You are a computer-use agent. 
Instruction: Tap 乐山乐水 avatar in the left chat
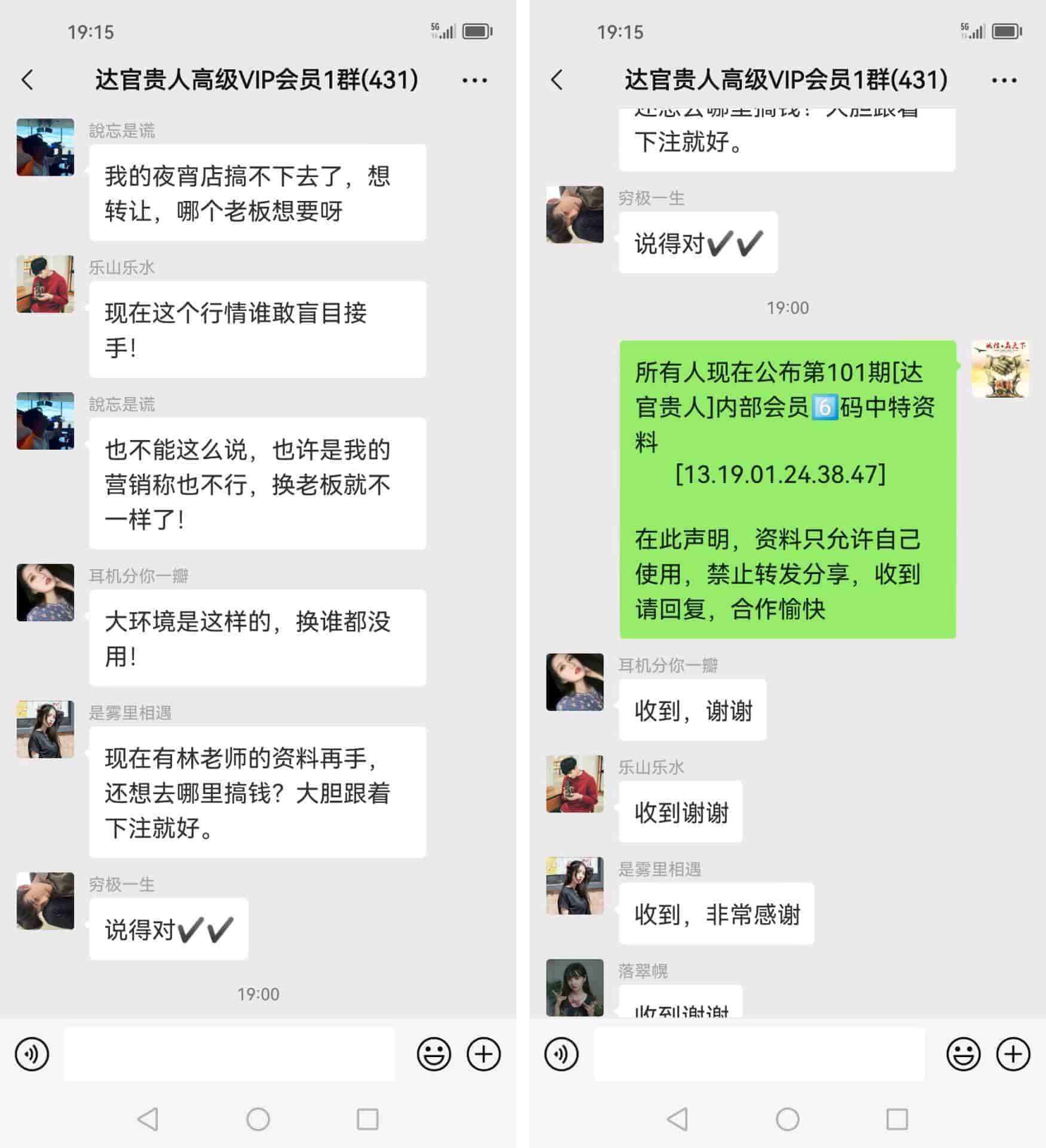(x=45, y=284)
